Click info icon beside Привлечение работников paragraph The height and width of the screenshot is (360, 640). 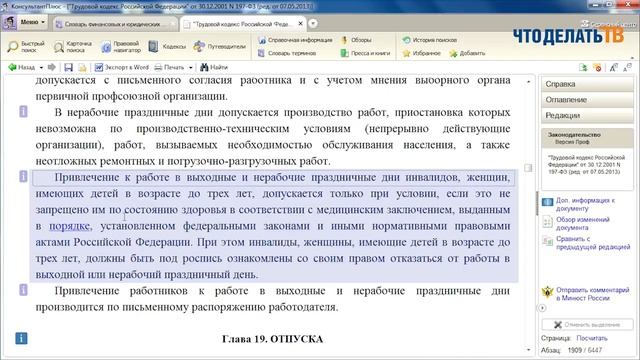23,290
